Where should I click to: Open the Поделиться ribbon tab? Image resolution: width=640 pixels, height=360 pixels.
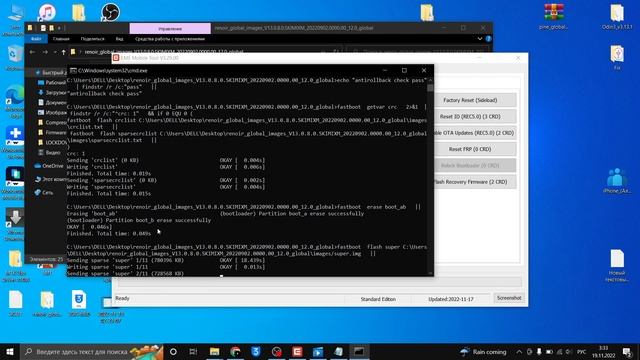(x=92, y=39)
